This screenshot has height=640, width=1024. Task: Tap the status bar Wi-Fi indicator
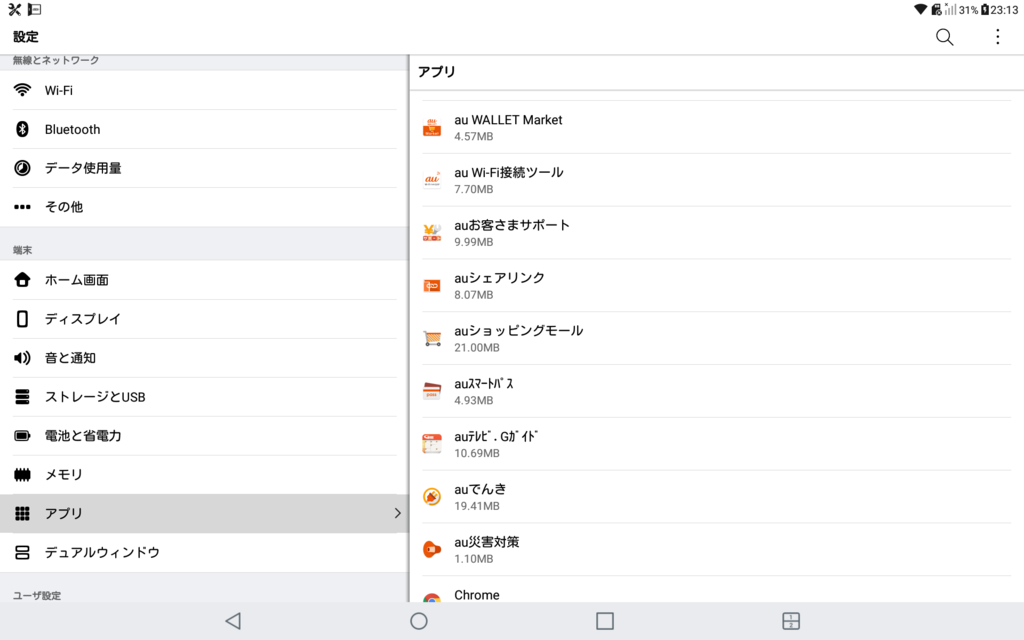click(x=920, y=9)
